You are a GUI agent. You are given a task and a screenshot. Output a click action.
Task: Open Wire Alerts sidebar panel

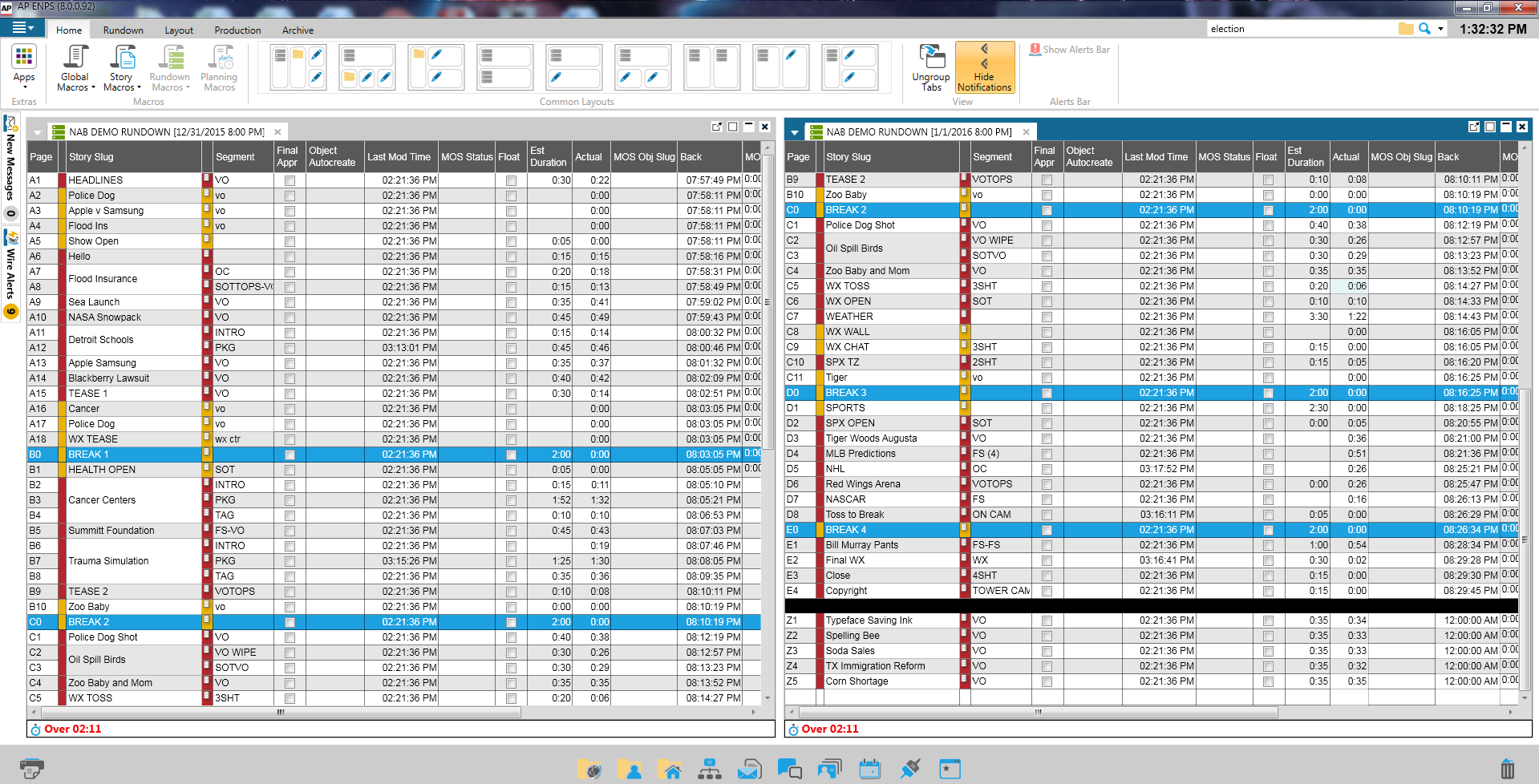[10, 274]
